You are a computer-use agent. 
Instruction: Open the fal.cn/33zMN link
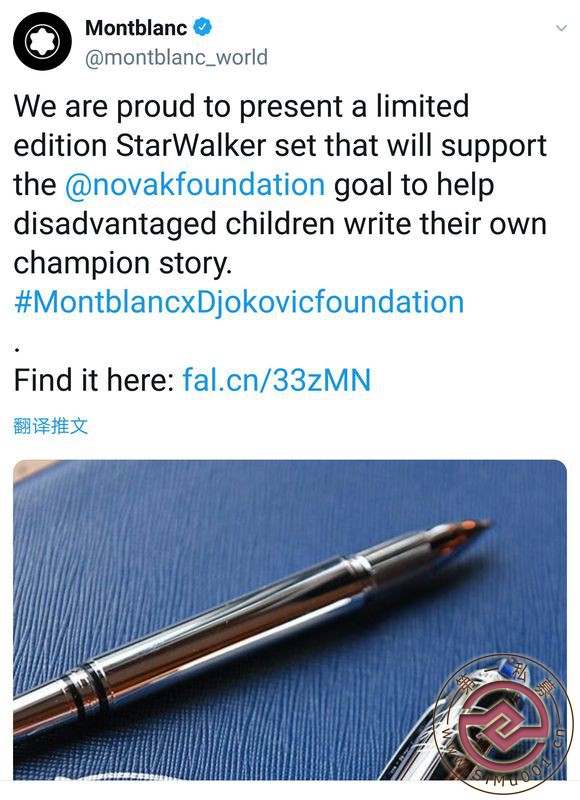point(276,380)
